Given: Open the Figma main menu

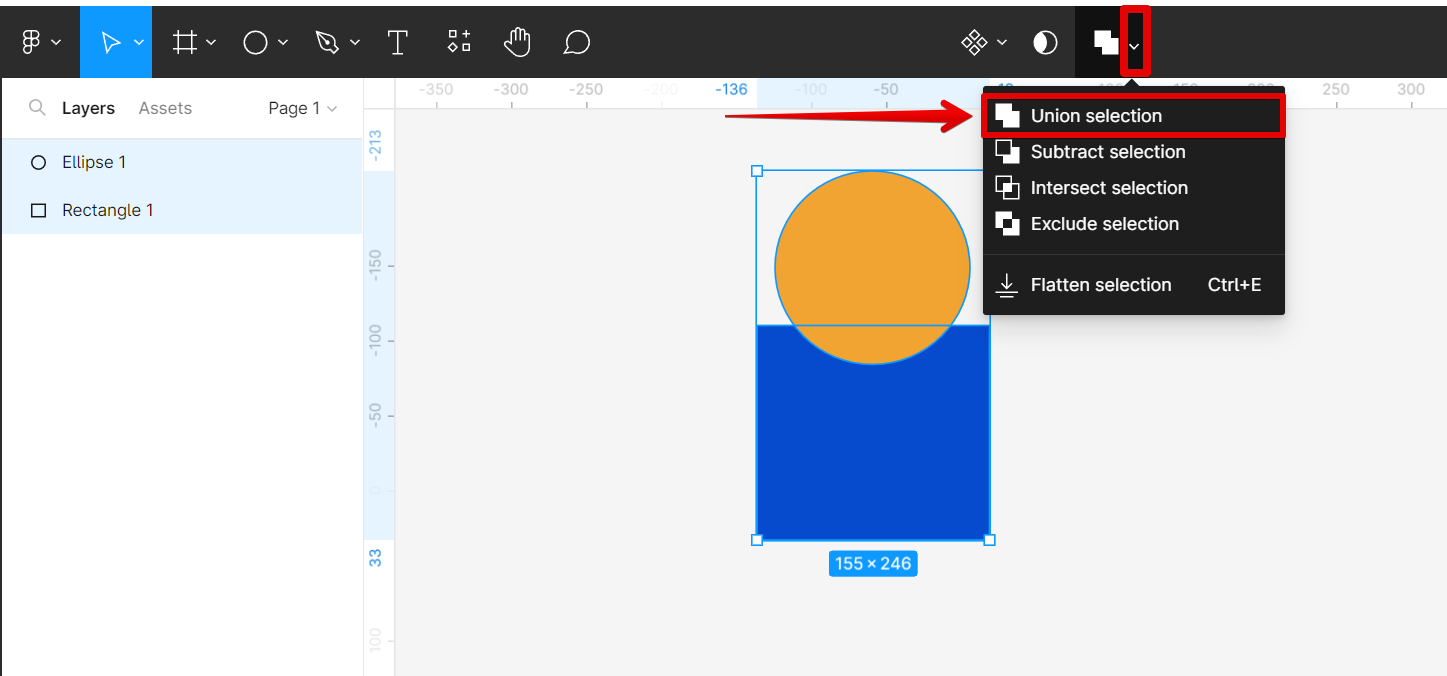Looking at the screenshot, I should tap(32, 42).
